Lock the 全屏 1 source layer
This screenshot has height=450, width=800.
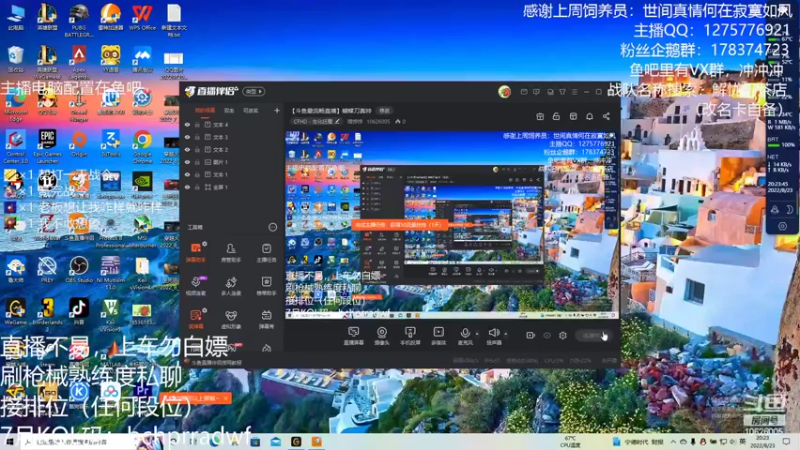click(x=197, y=187)
